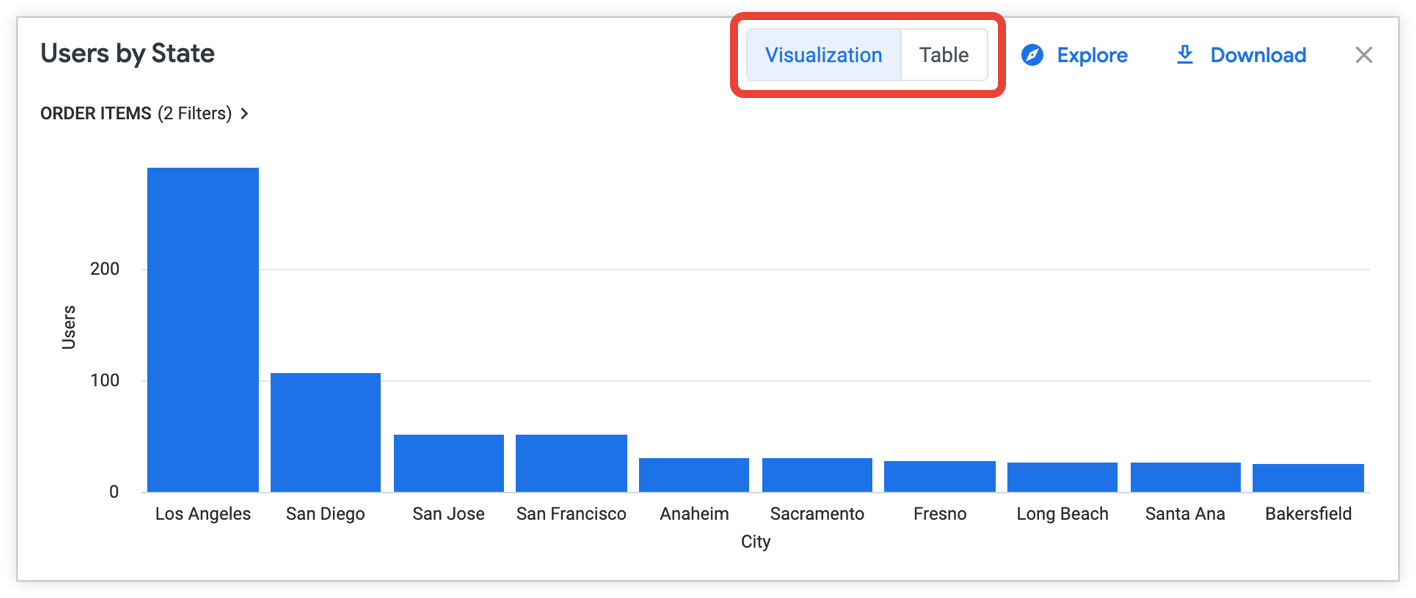Click the Download arrow icon
1416x598 pixels.
tap(1185, 55)
